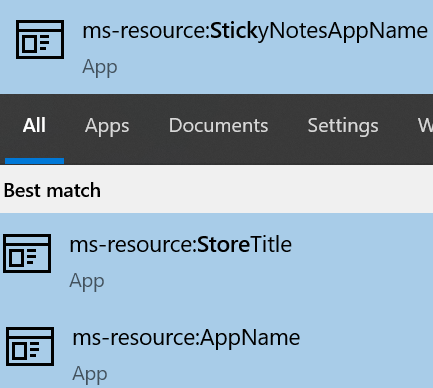Open the ms-resource:StickyNotesAppName result
Screen dimensions: 433x388
point(216,47)
